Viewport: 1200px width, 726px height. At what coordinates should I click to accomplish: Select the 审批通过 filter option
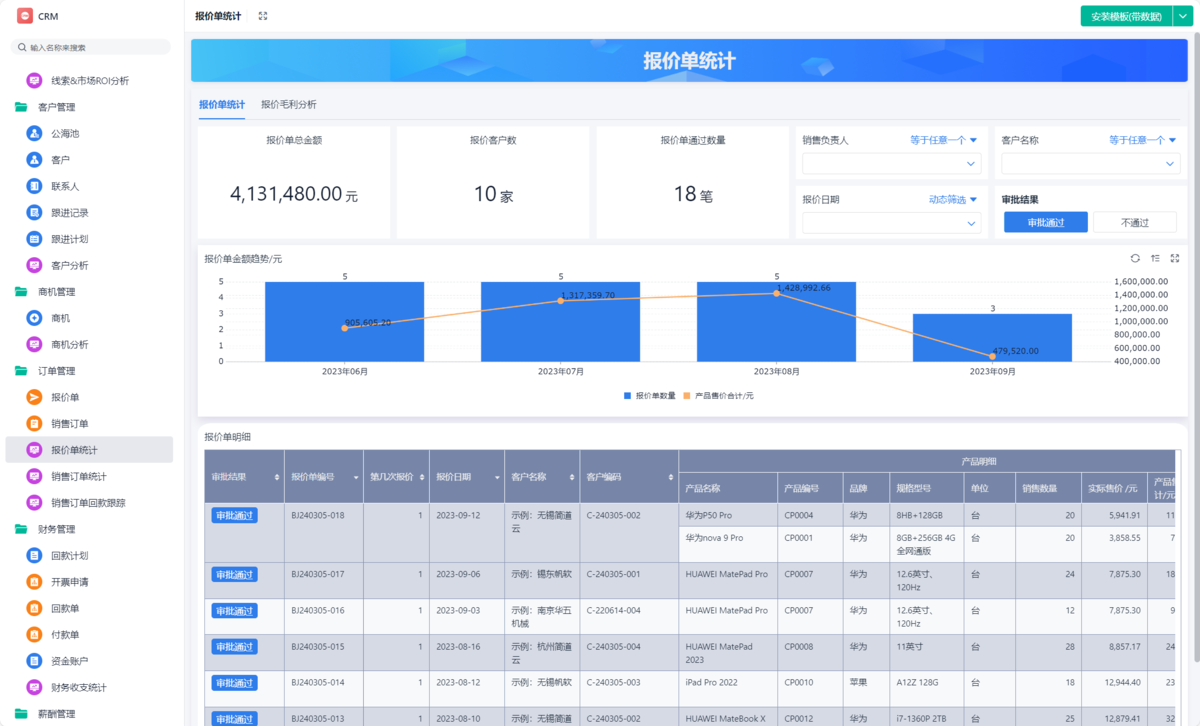coord(1046,222)
